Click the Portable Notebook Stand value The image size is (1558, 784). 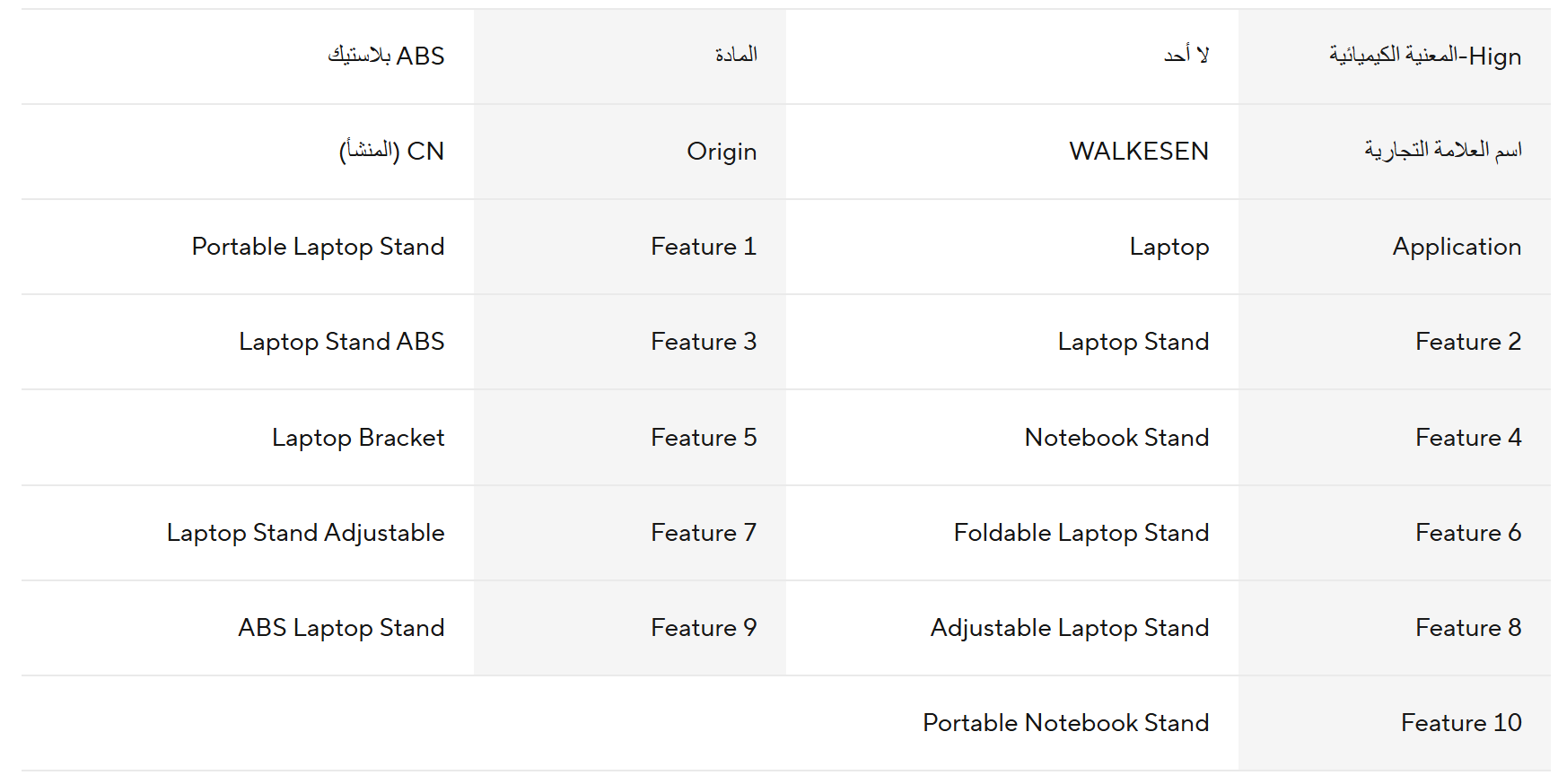[x=1065, y=723]
